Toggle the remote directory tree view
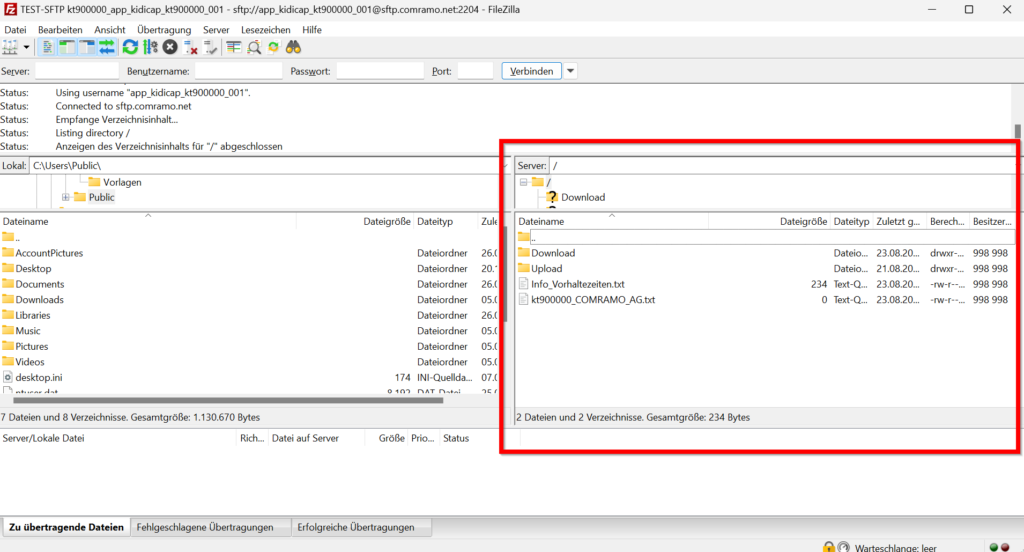 (86, 47)
